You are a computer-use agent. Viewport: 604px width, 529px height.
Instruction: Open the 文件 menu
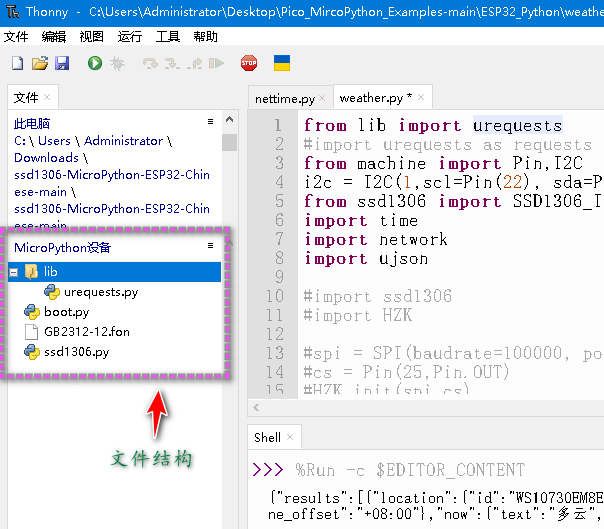pyautogui.click(x=16, y=37)
